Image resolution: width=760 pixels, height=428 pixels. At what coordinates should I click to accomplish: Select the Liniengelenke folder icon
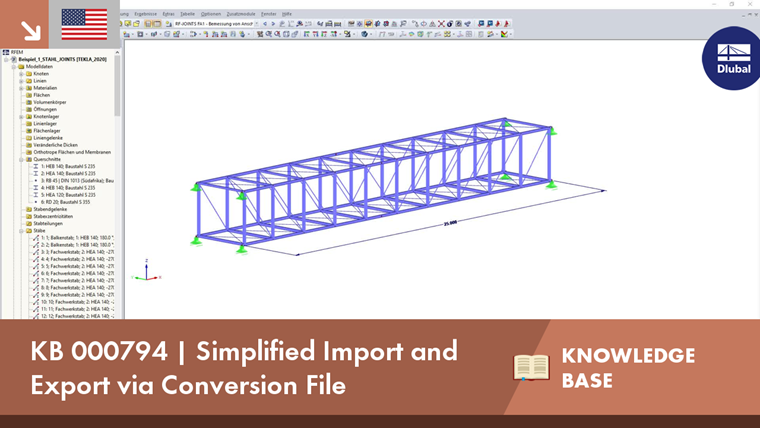pos(29,138)
